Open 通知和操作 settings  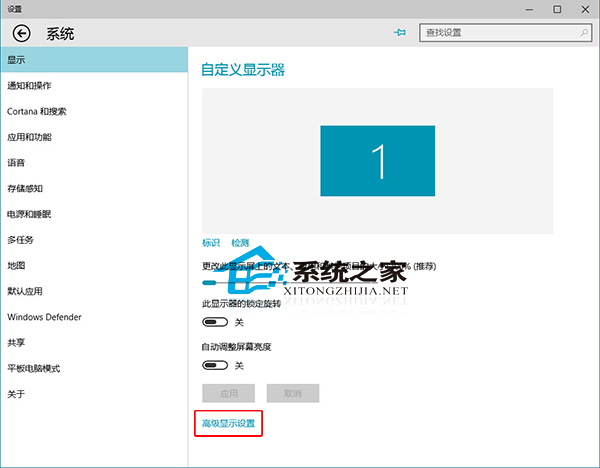pyautogui.click(x=94, y=86)
